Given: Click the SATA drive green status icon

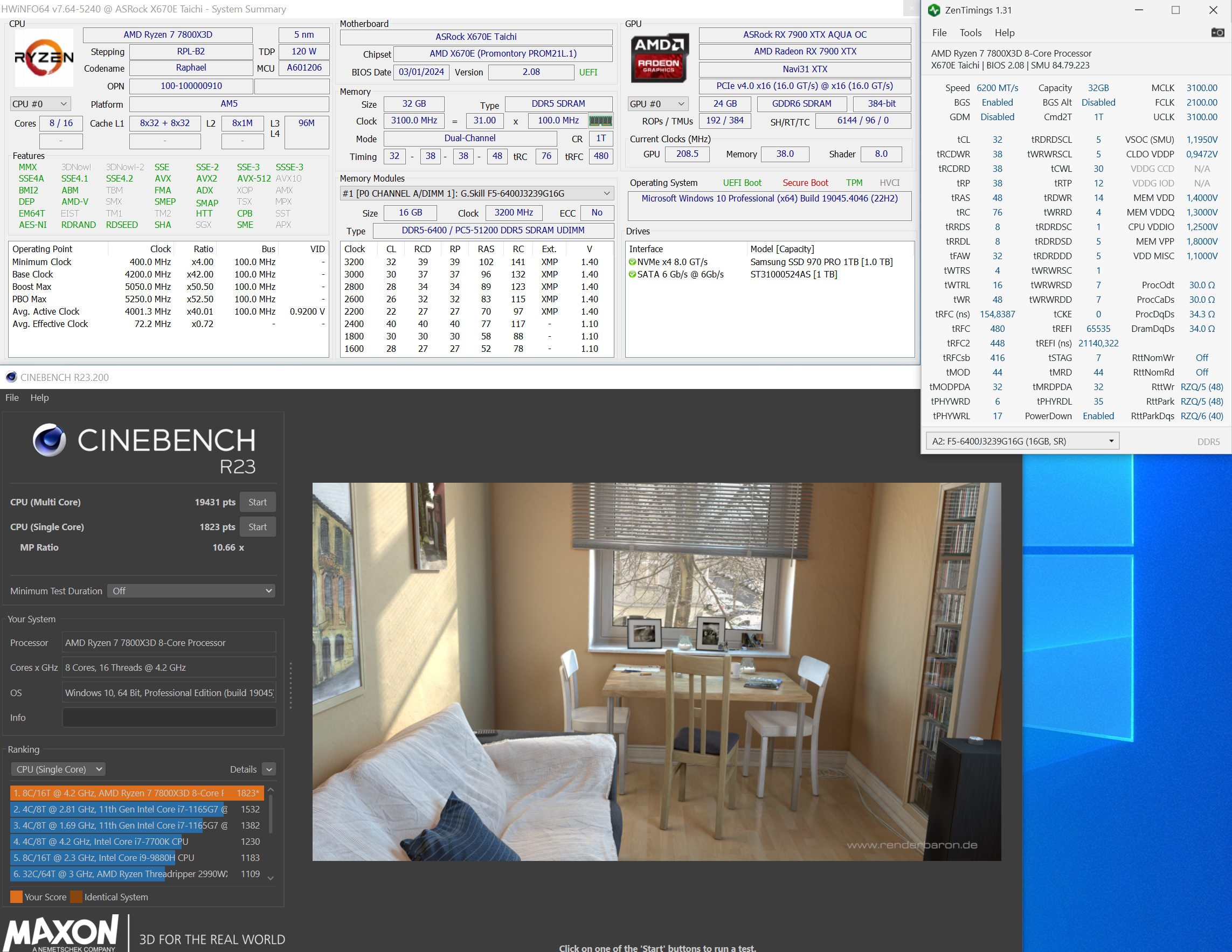Looking at the screenshot, I should coord(632,274).
